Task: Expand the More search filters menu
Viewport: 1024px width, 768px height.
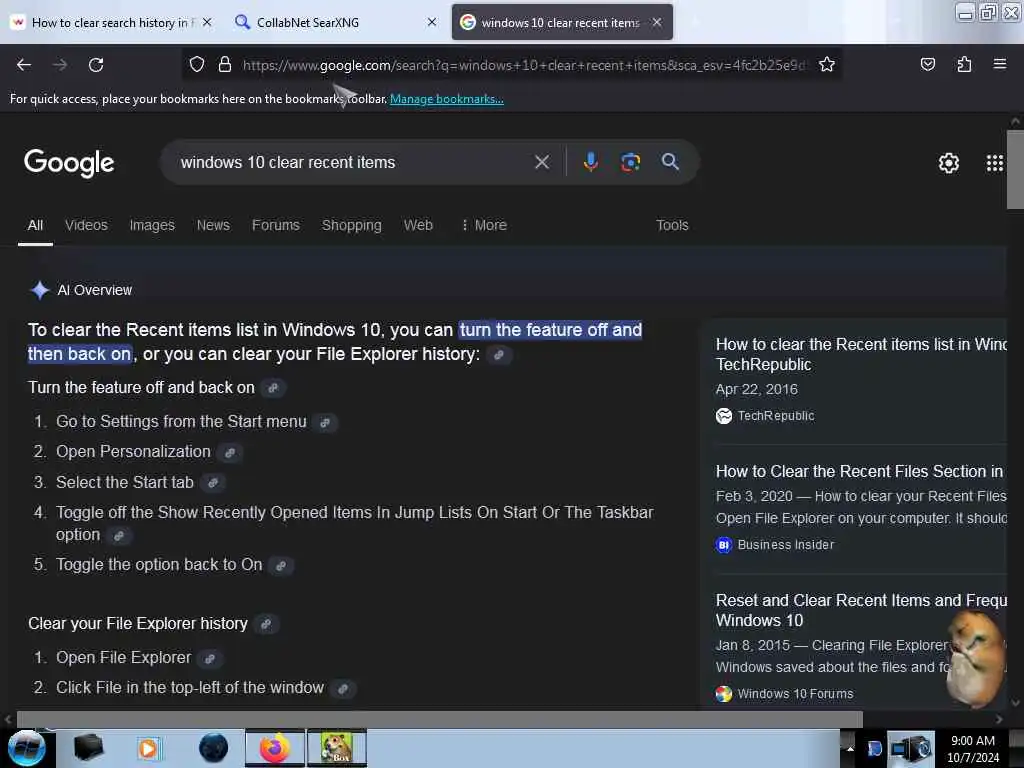Action: pyautogui.click(x=484, y=225)
